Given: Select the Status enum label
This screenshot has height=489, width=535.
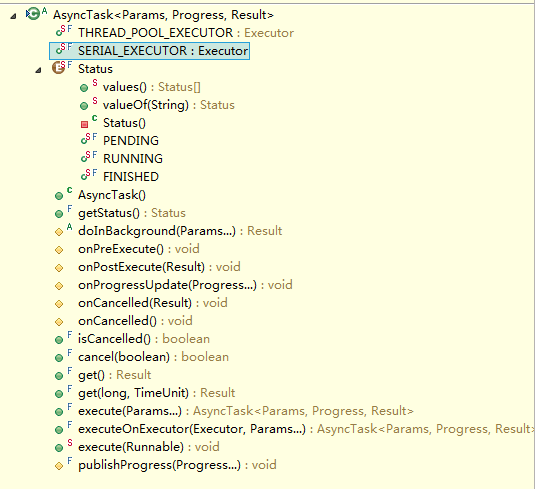Looking at the screenshot, I should coord(95,69).
